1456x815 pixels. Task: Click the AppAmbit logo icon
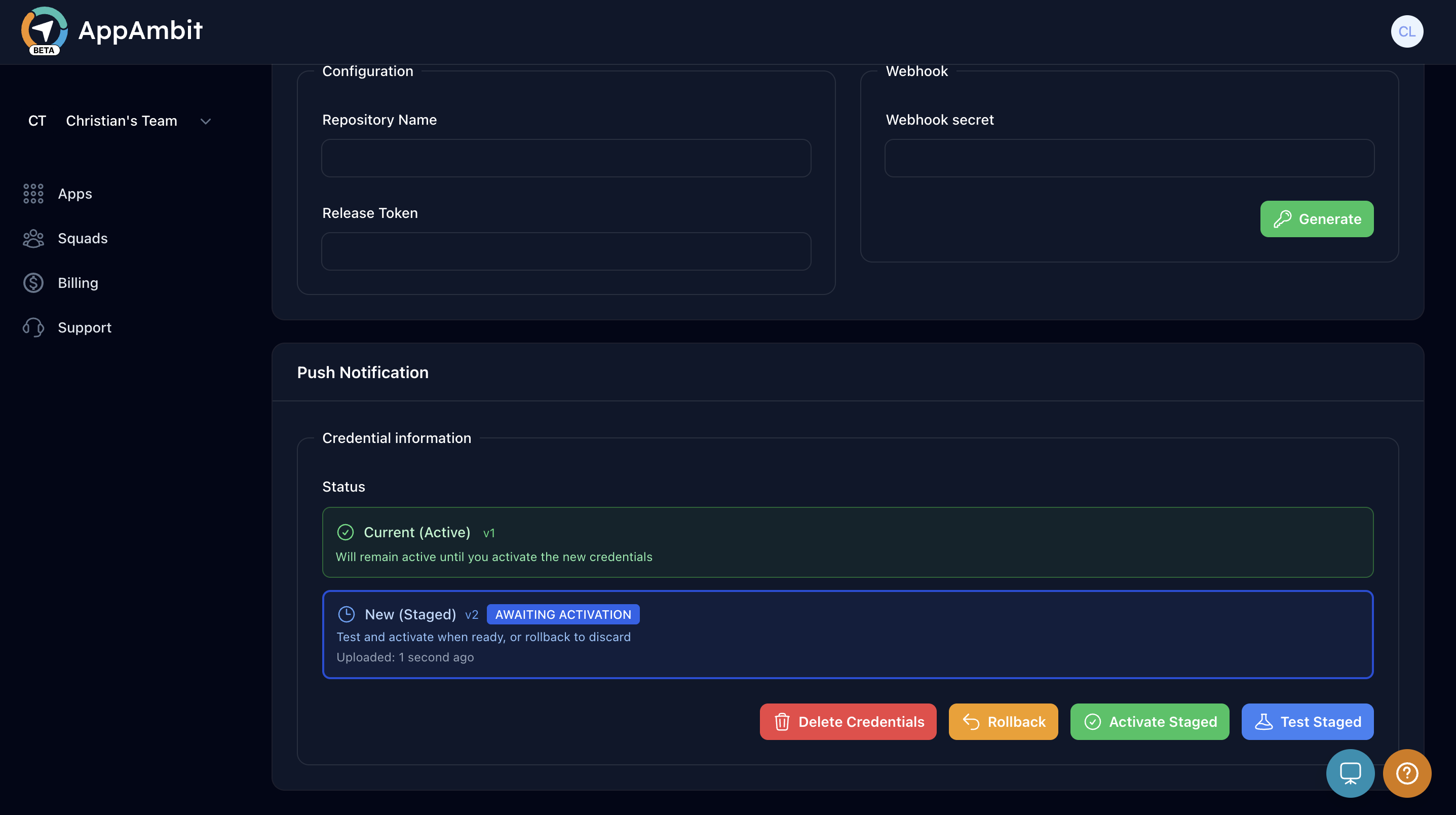44,30
